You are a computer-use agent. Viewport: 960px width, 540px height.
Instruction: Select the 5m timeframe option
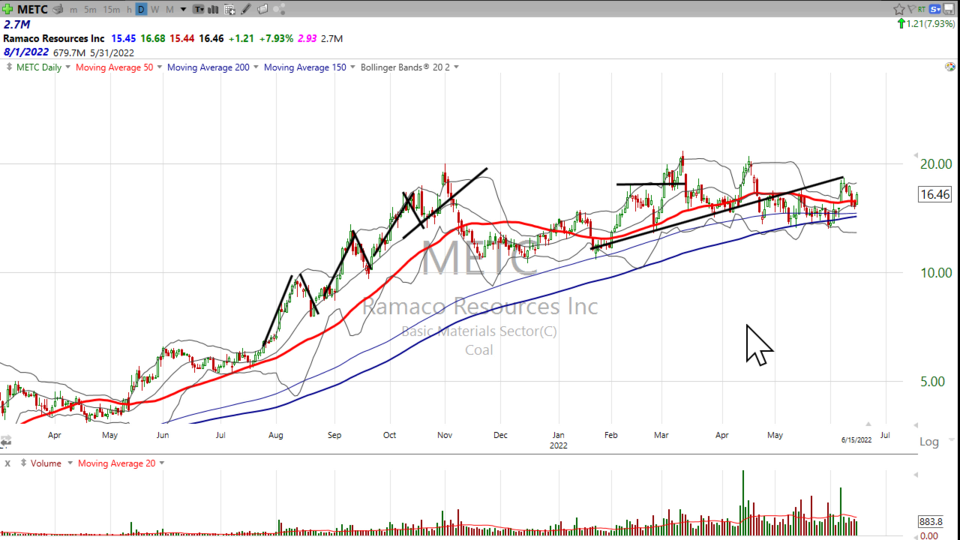click(x=90, y=9)
